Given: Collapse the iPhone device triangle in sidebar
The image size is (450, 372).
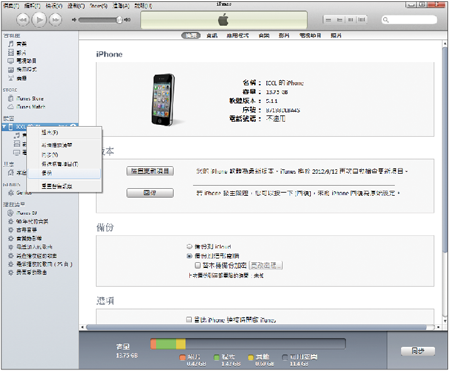Looking at the screenshot, I should tap(4, 127).
